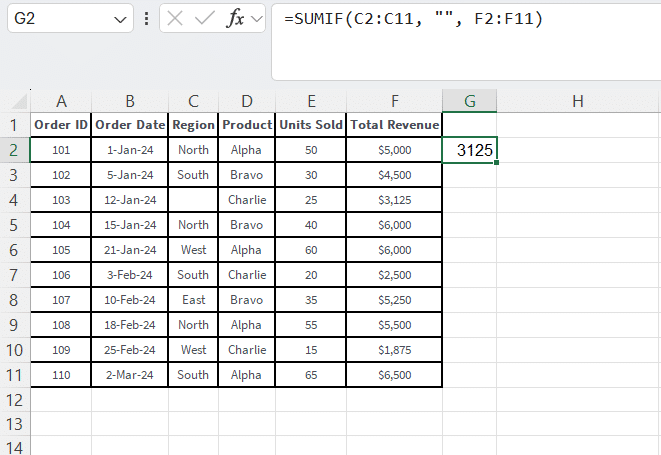The width and height of the screenshot is (661, 455).
Task: Click the three-dot formula bar resize handle
Action: pyautogui.click(x=146, y=19)
